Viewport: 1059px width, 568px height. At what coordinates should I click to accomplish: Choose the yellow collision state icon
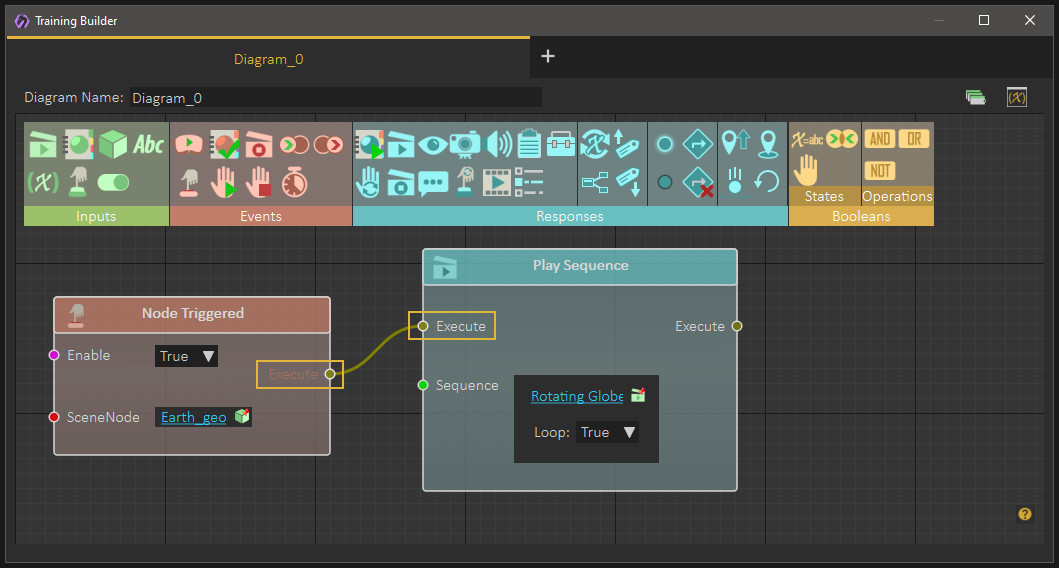click(x=842, y=139)
